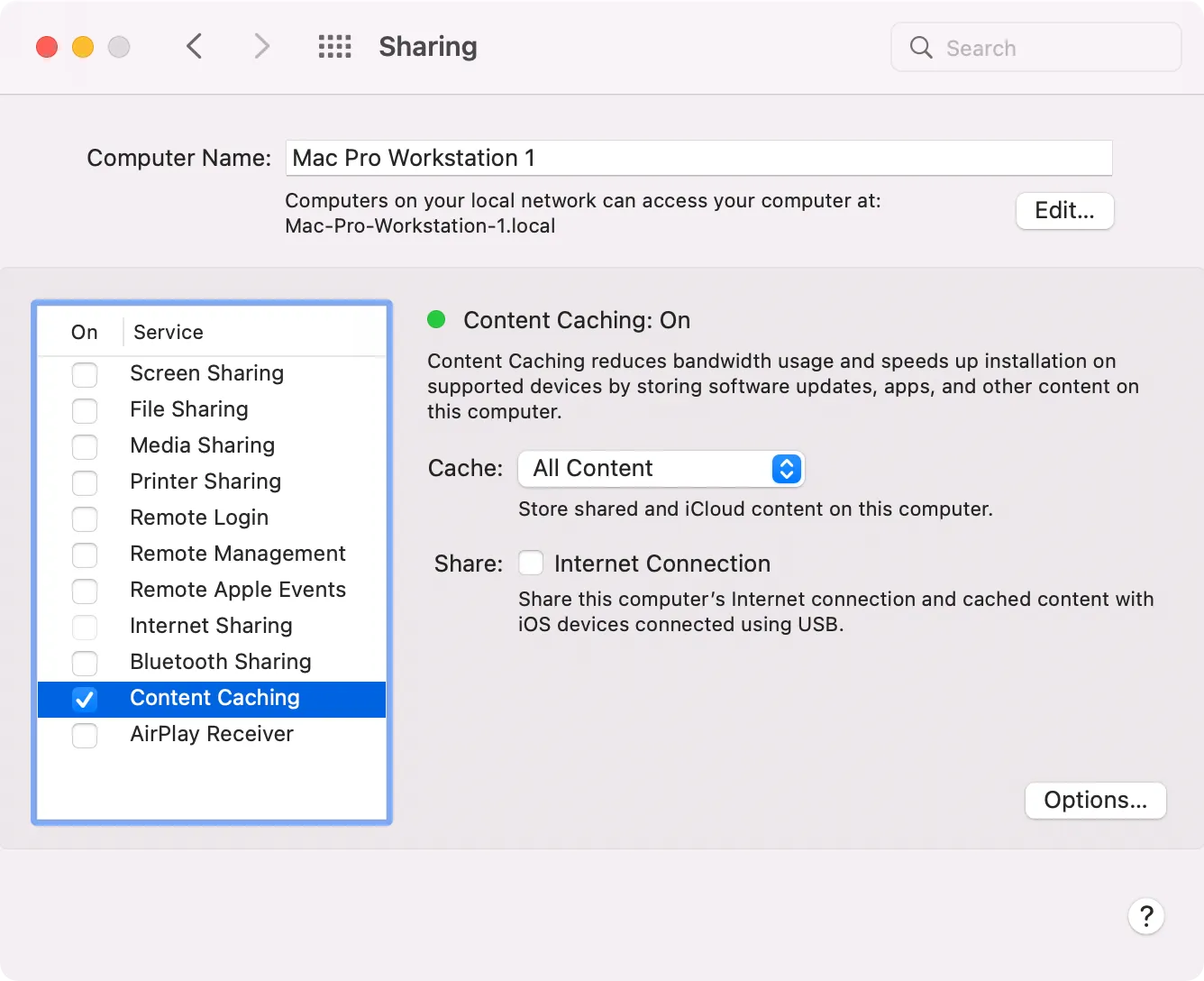
Task: Select Bluetooth Sharing from the list
Action: coord(221,662)
